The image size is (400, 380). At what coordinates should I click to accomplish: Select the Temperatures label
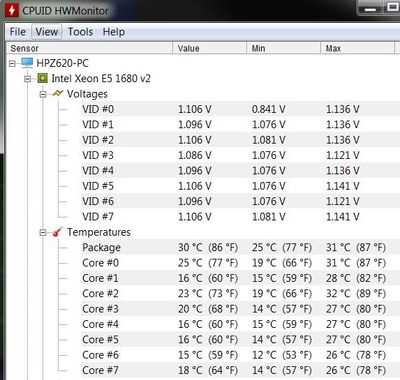point(99,232)
